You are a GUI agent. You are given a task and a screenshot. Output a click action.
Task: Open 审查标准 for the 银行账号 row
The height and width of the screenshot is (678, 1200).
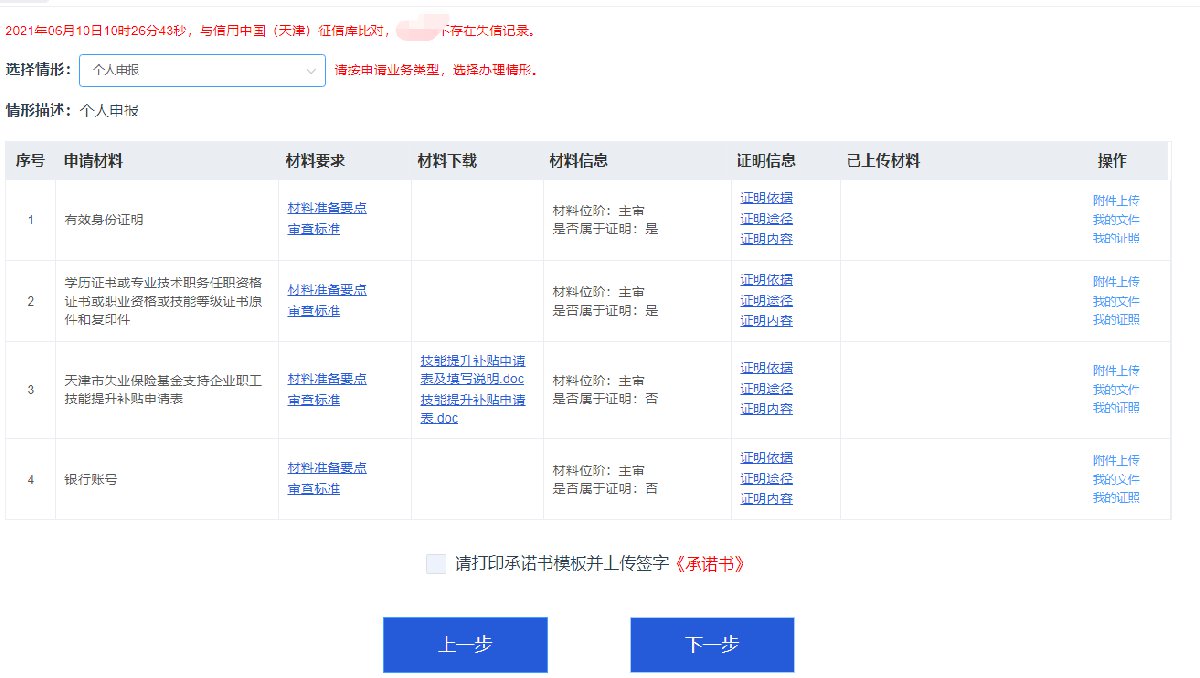tap(314, 489)
